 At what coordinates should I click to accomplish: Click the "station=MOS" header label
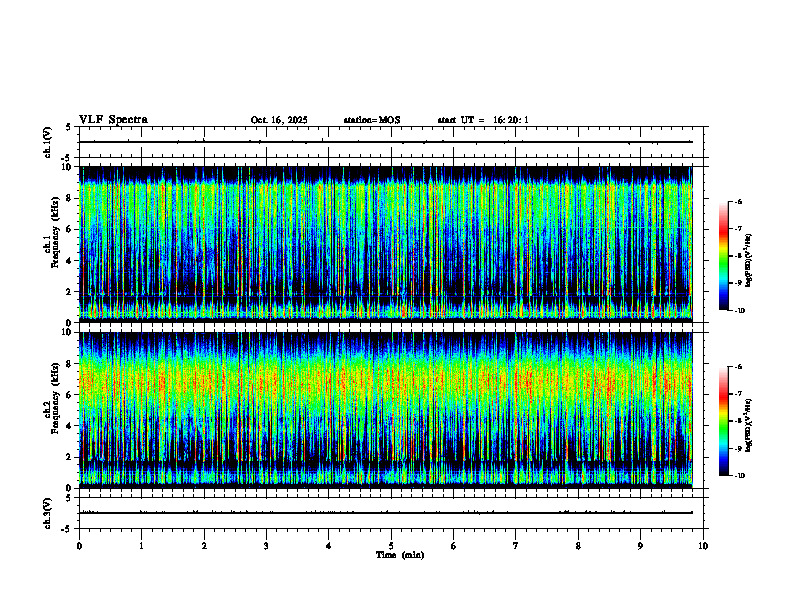click(372, 120)
